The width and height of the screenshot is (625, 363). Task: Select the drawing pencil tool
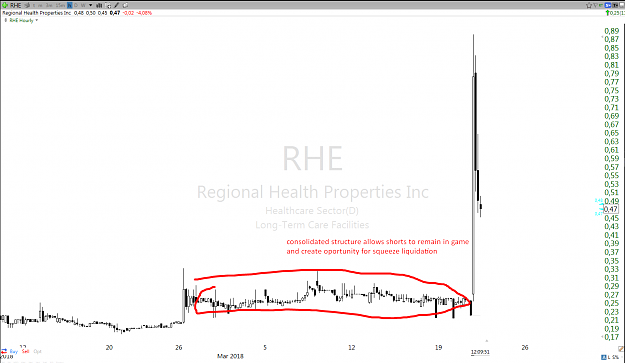[116, 5]
